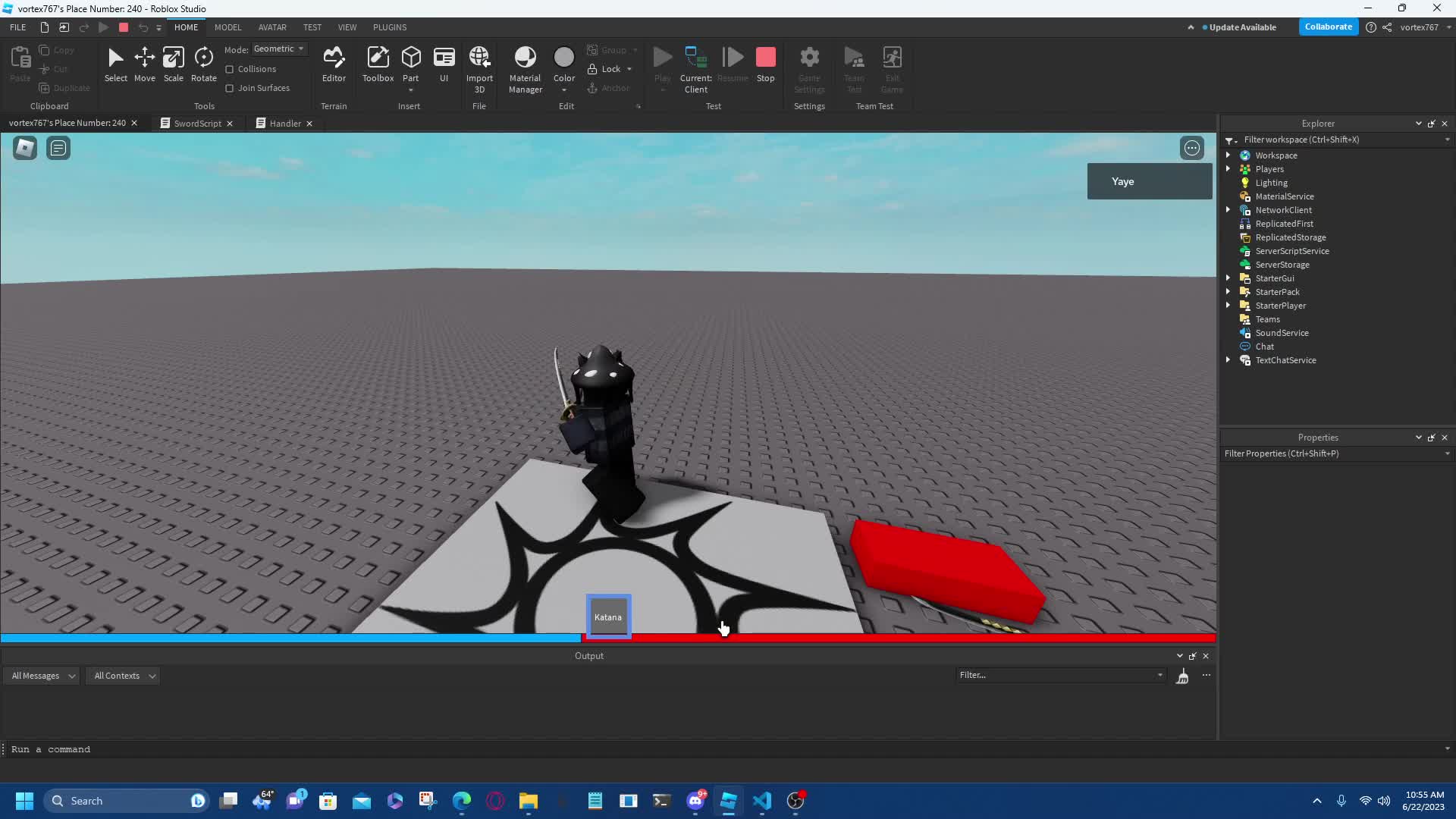
Task: Expand the Workspace tree item
Action: (1229, 155)
